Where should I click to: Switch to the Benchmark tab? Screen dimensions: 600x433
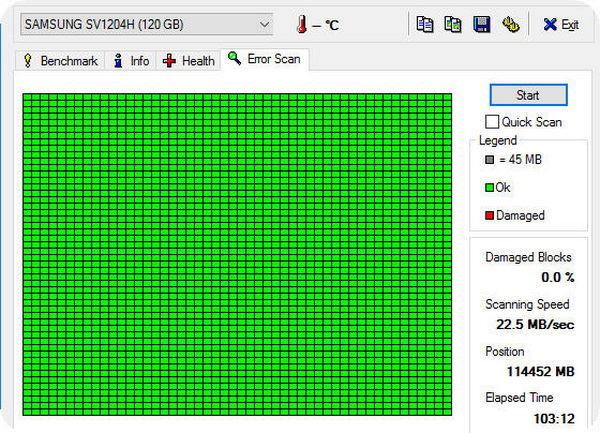click(69, 61)
